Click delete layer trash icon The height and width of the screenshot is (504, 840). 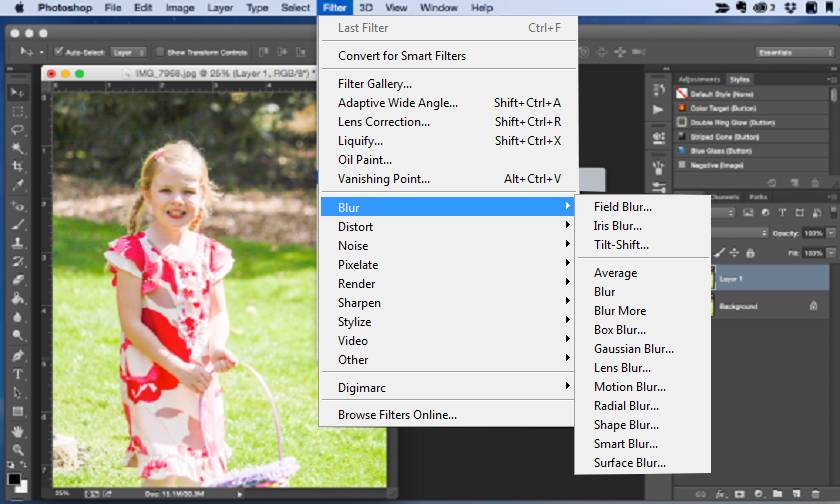pyautogui.click(x=815, y=494)
